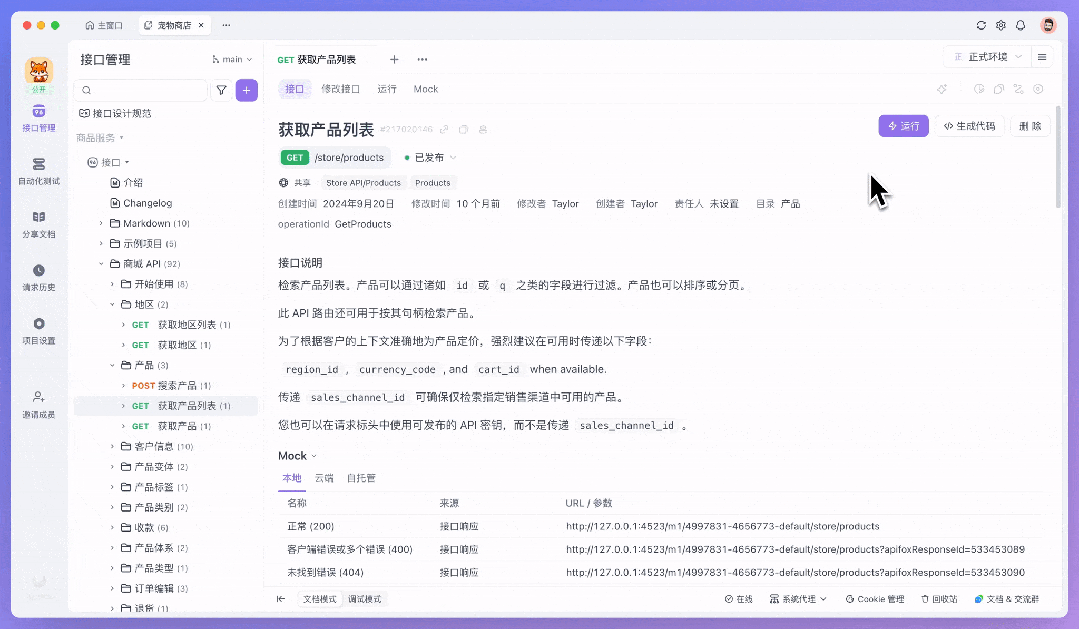Click the refresh icon in the title bar
This screenshot has width=1079, height=629.
(x=980, y=25)
